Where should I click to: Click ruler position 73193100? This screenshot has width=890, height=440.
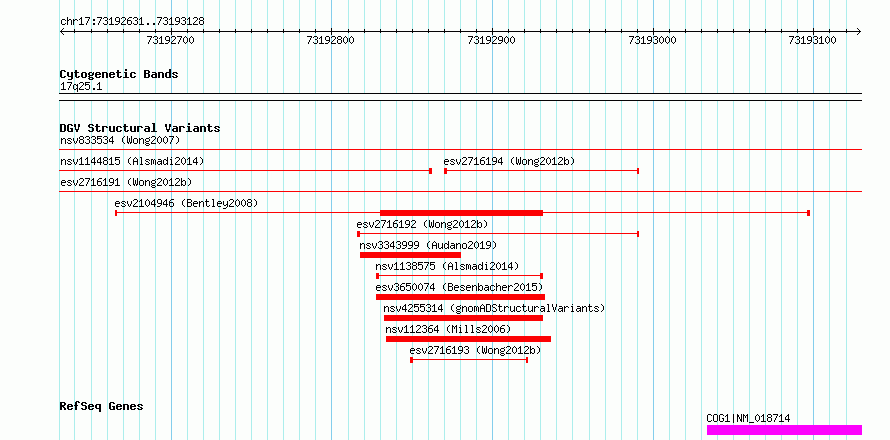click(x=813, y=40)
